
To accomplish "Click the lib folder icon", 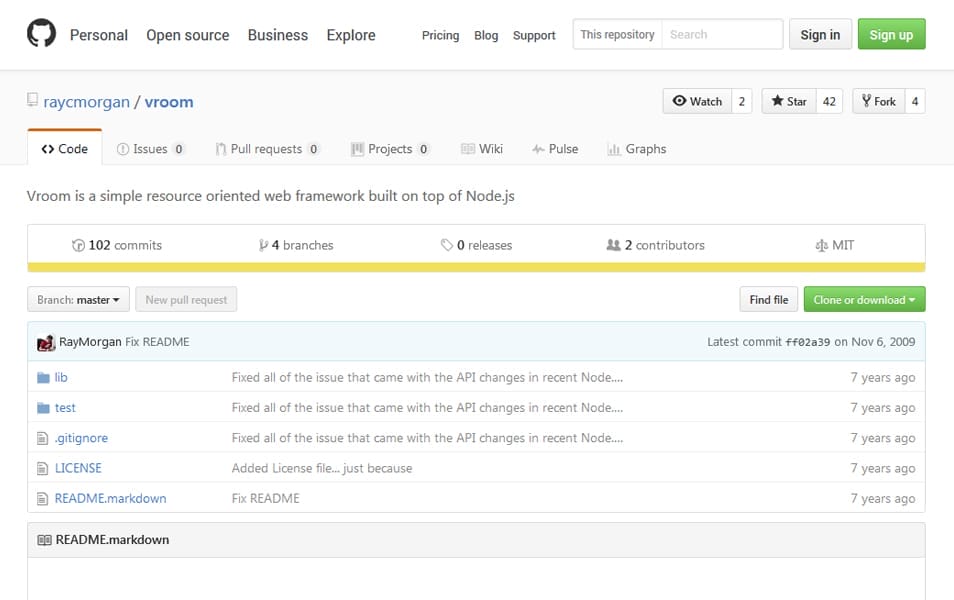I will (x=43, y=378).
